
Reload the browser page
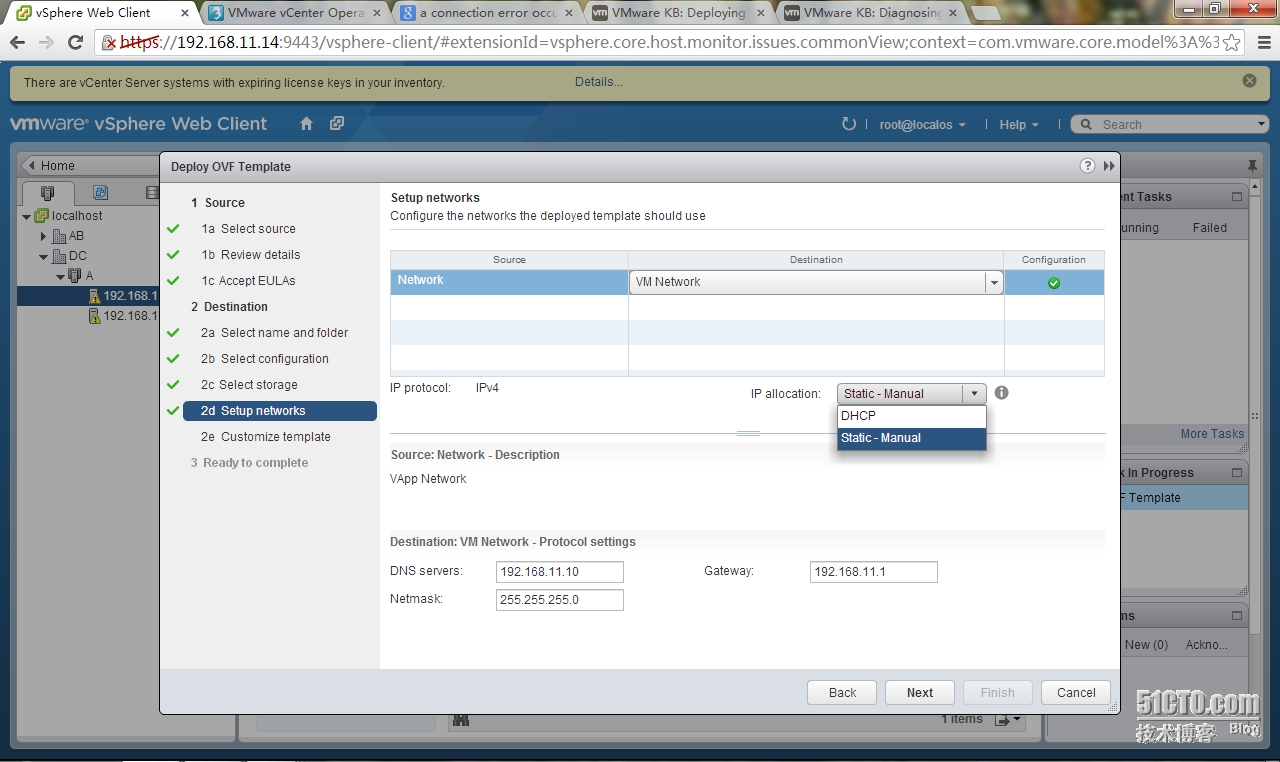pyautogui.click(x=75, y=42)
